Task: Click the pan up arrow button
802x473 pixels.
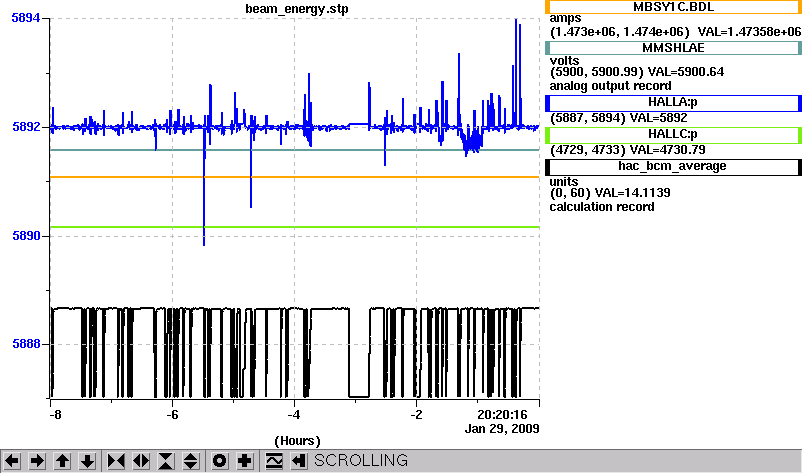Action: 62,461
